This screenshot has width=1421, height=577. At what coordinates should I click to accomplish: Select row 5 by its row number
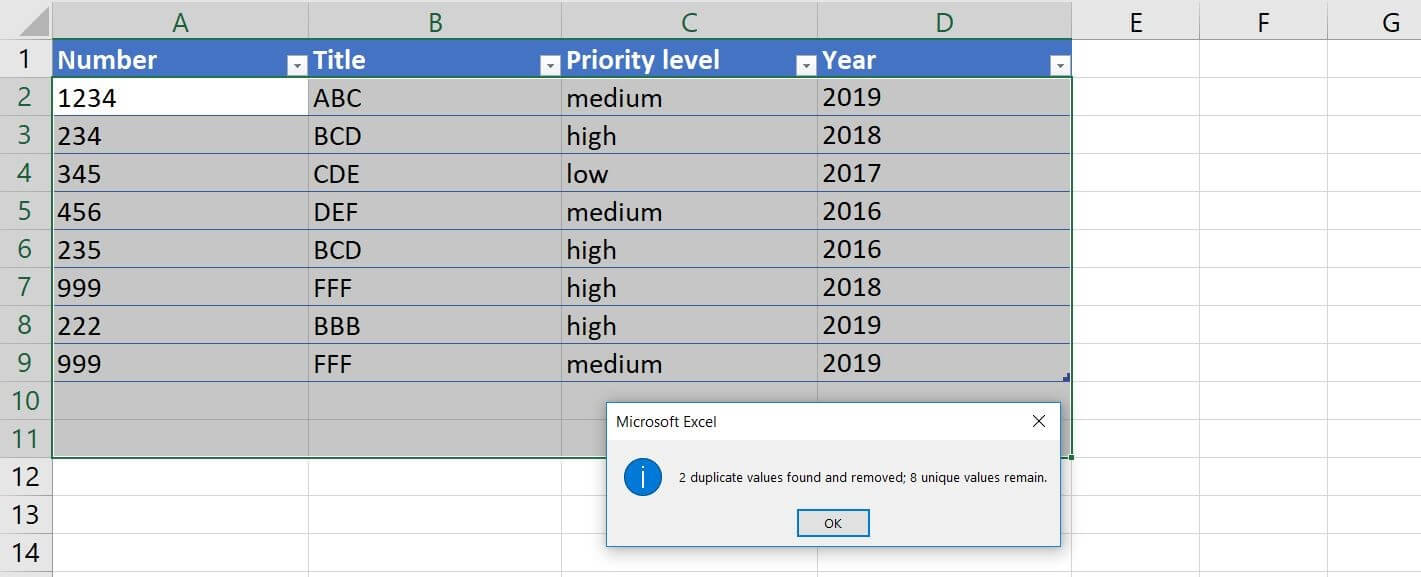23,211
